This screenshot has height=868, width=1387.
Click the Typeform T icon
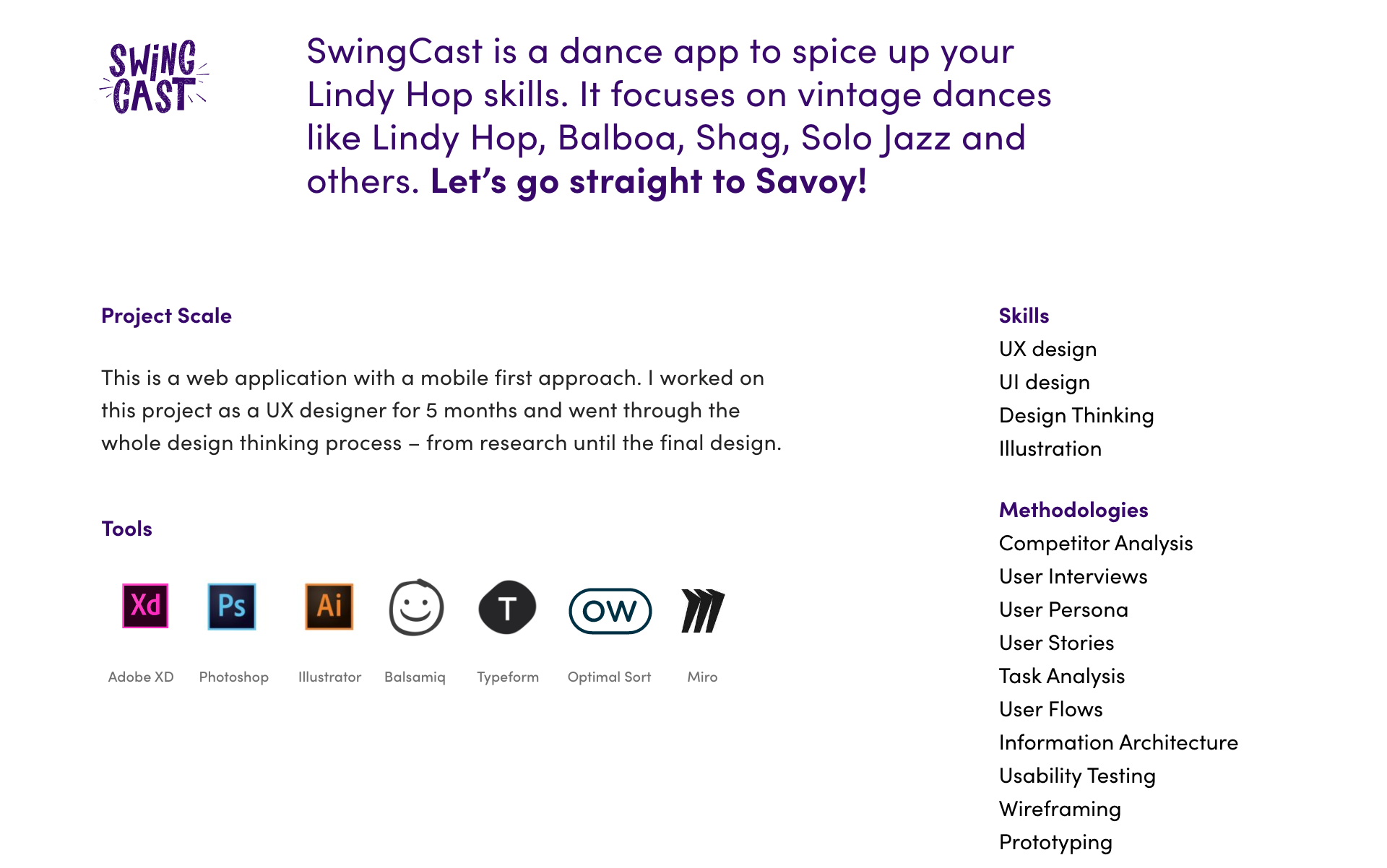(x=507, y=608)
